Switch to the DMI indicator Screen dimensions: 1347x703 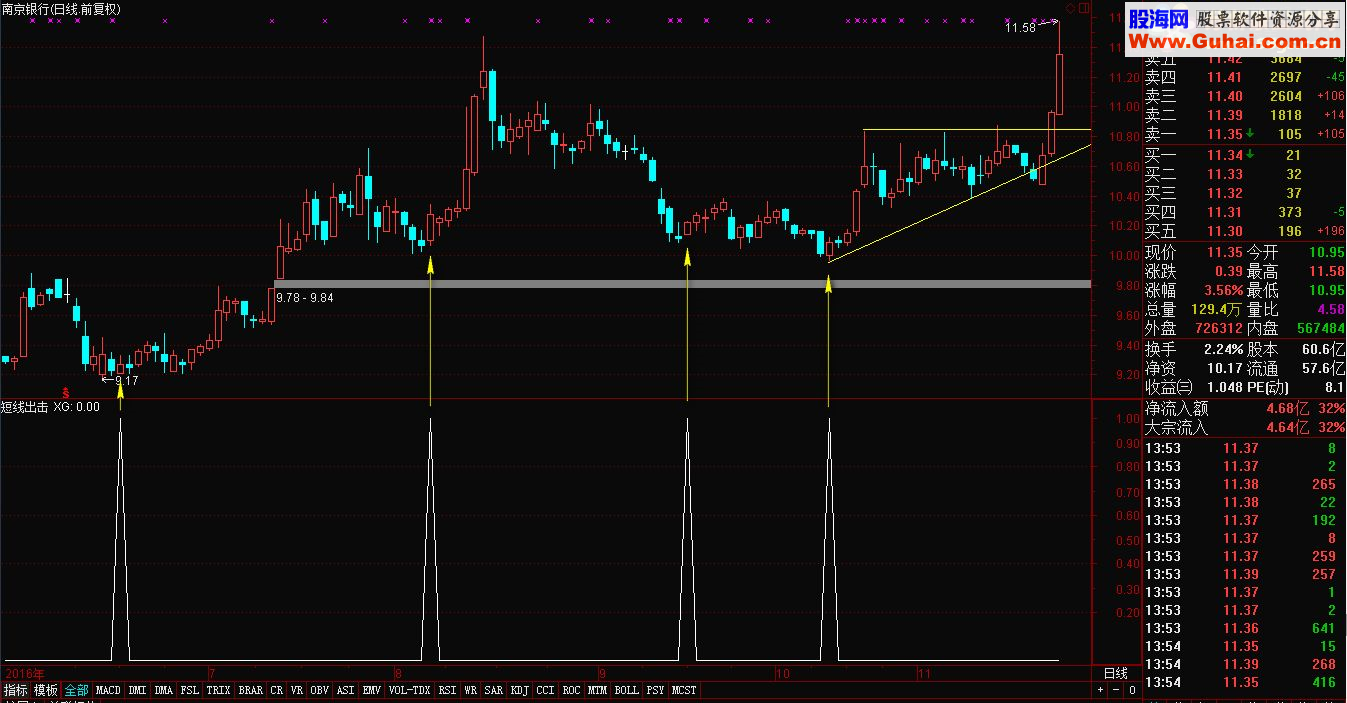pyautogui.click(x=137, y=690)
